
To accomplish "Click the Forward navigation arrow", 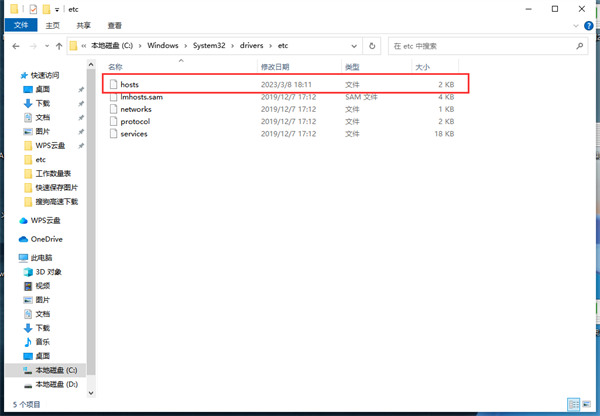I will (x=33, y=46).
